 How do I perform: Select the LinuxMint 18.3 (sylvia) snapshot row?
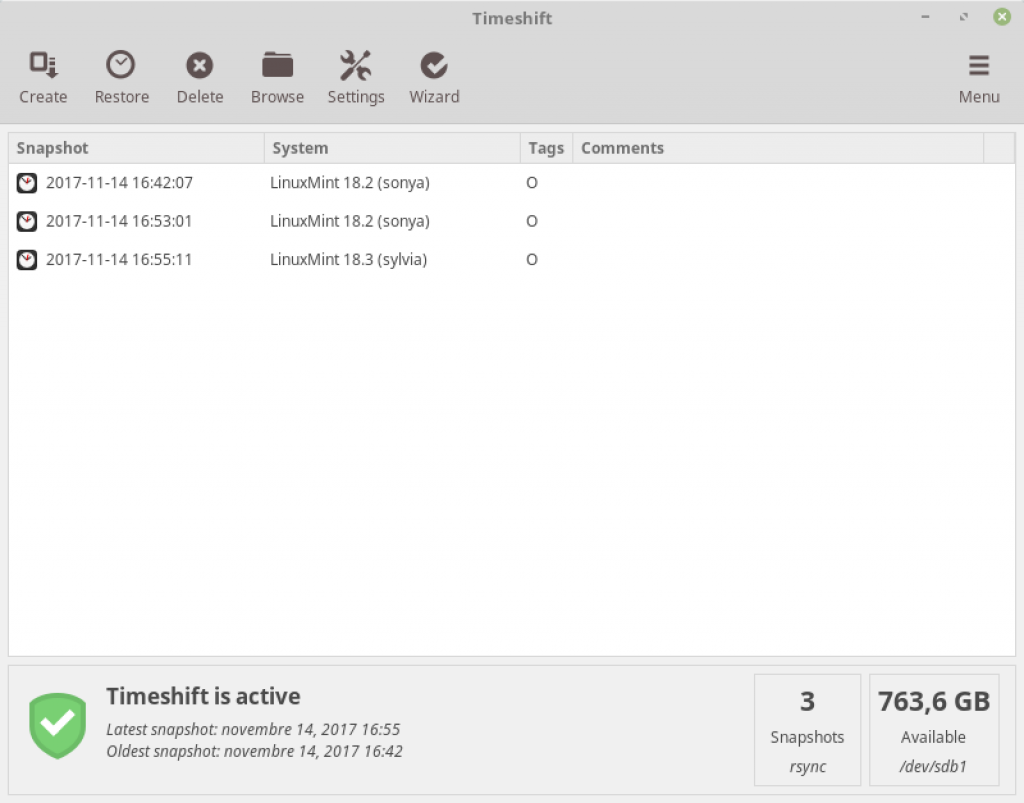(x=350, y=259)
